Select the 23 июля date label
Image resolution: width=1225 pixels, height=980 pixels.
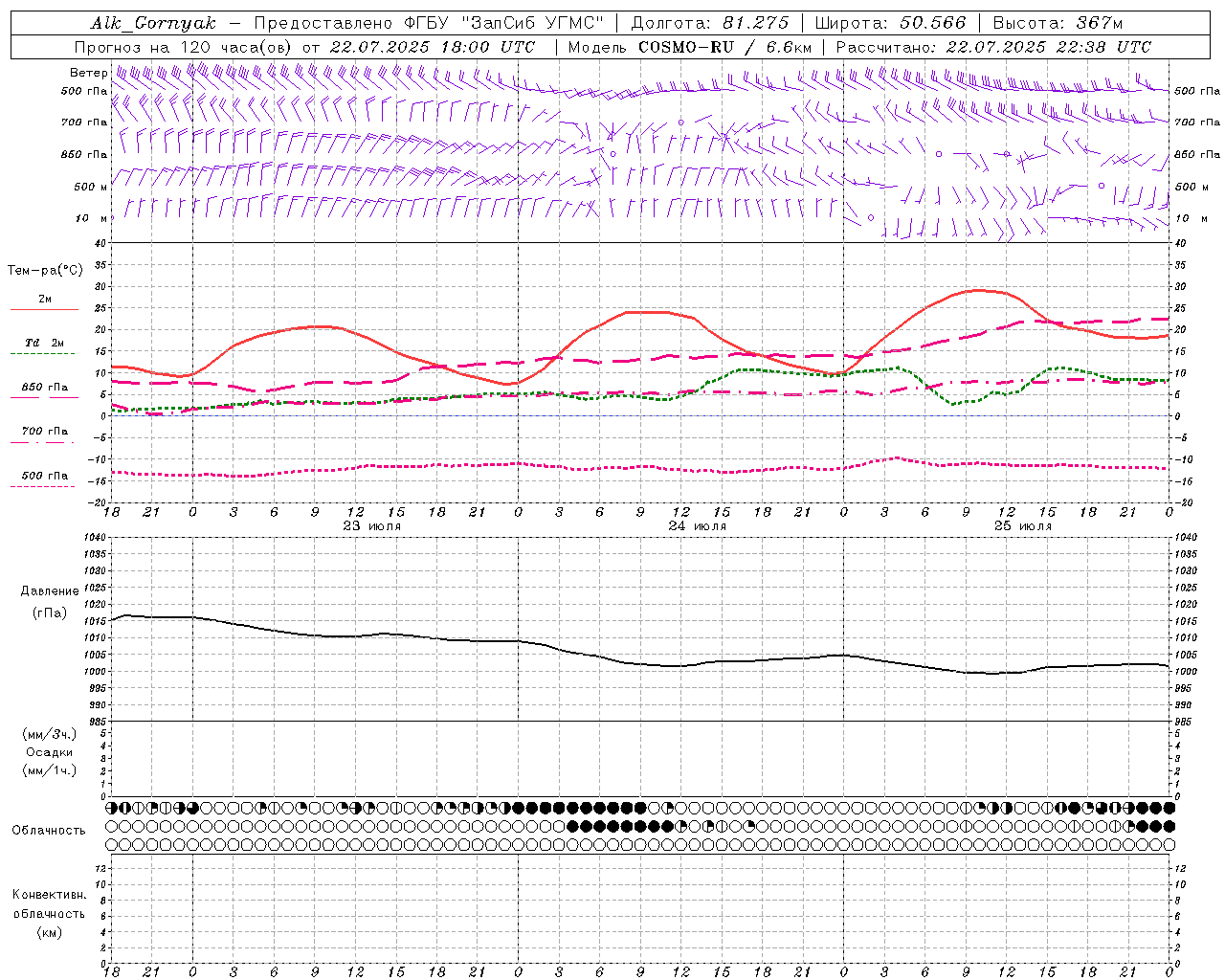point(372,526)
